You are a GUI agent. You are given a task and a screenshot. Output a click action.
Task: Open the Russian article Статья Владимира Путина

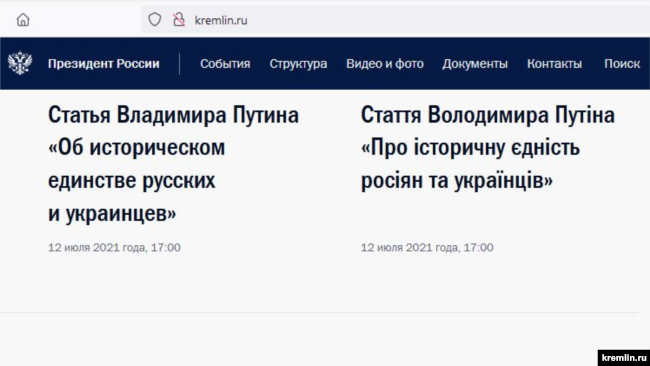tap(173, 164)
